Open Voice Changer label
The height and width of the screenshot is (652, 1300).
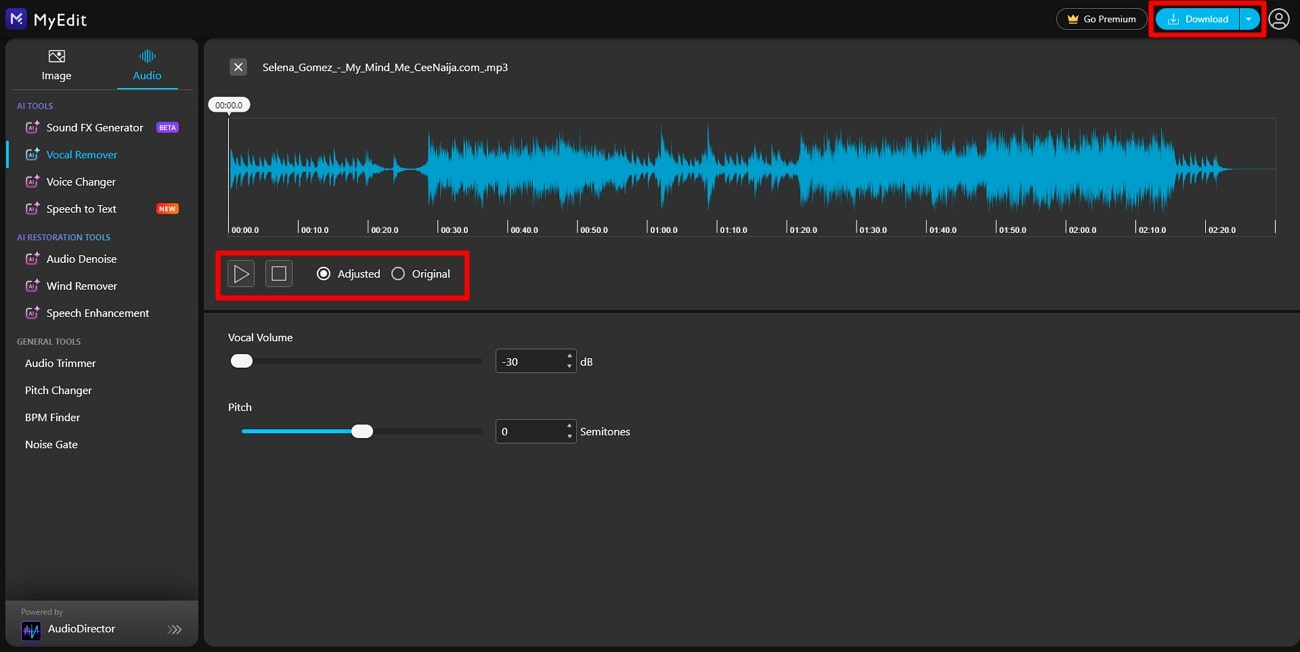(x=81, y=182)
